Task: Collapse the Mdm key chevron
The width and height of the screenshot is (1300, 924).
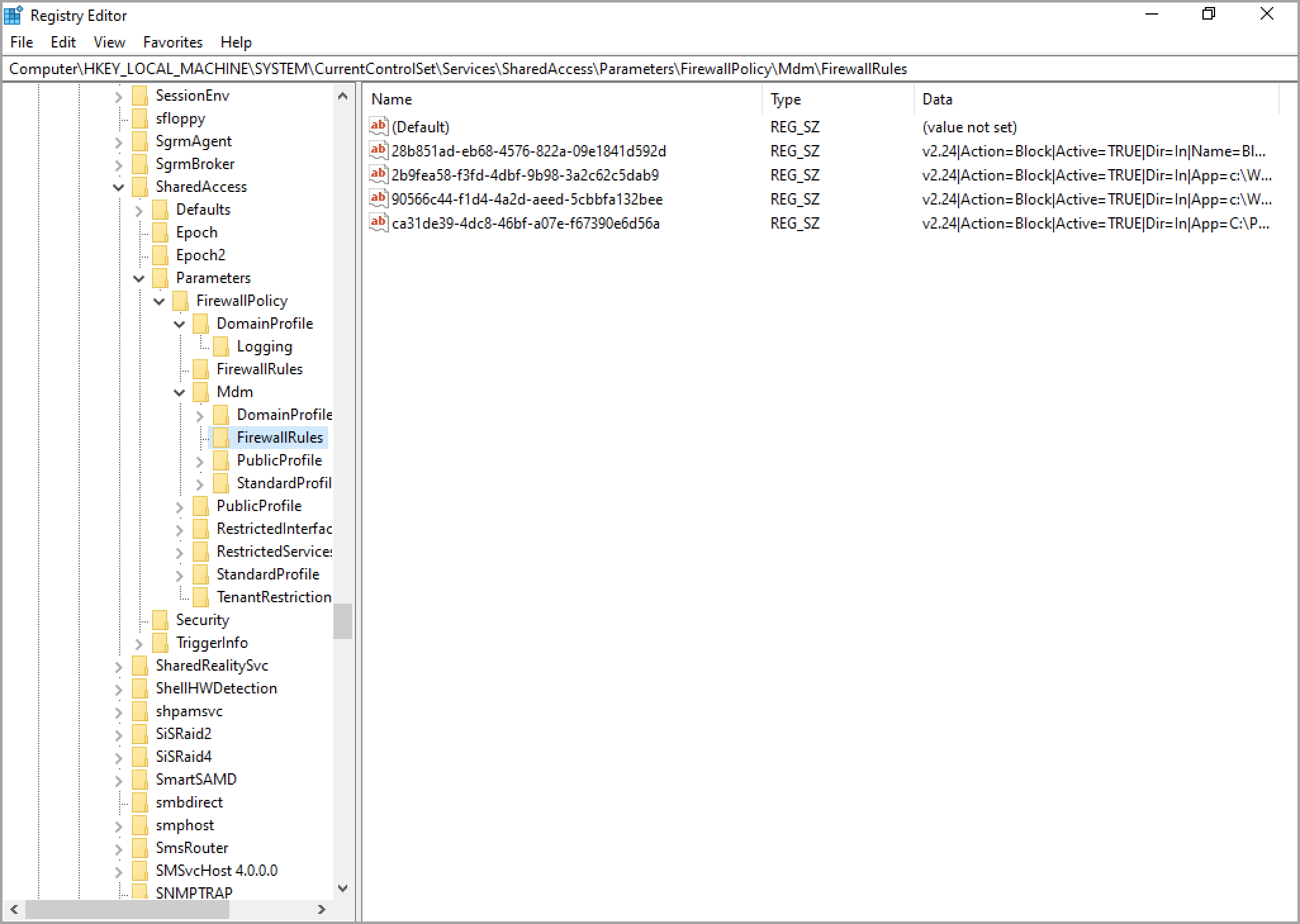Action: [179, 393]
